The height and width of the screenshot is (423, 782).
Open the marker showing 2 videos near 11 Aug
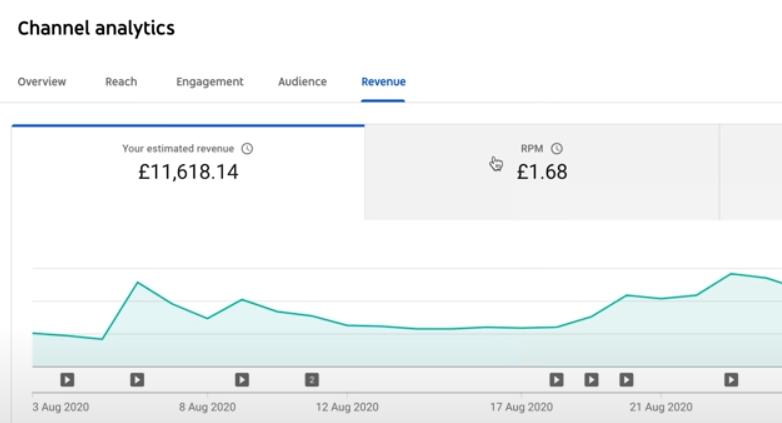point(312,380)
